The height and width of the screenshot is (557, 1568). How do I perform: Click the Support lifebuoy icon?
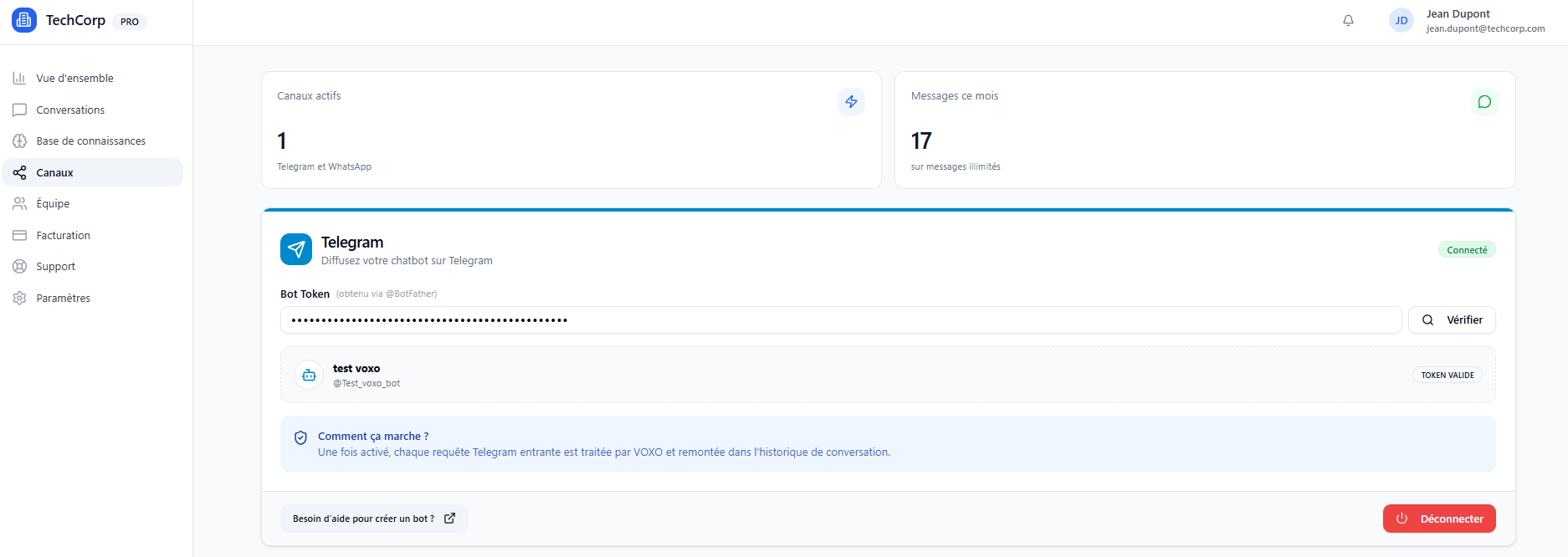click(x=19, y=267)
